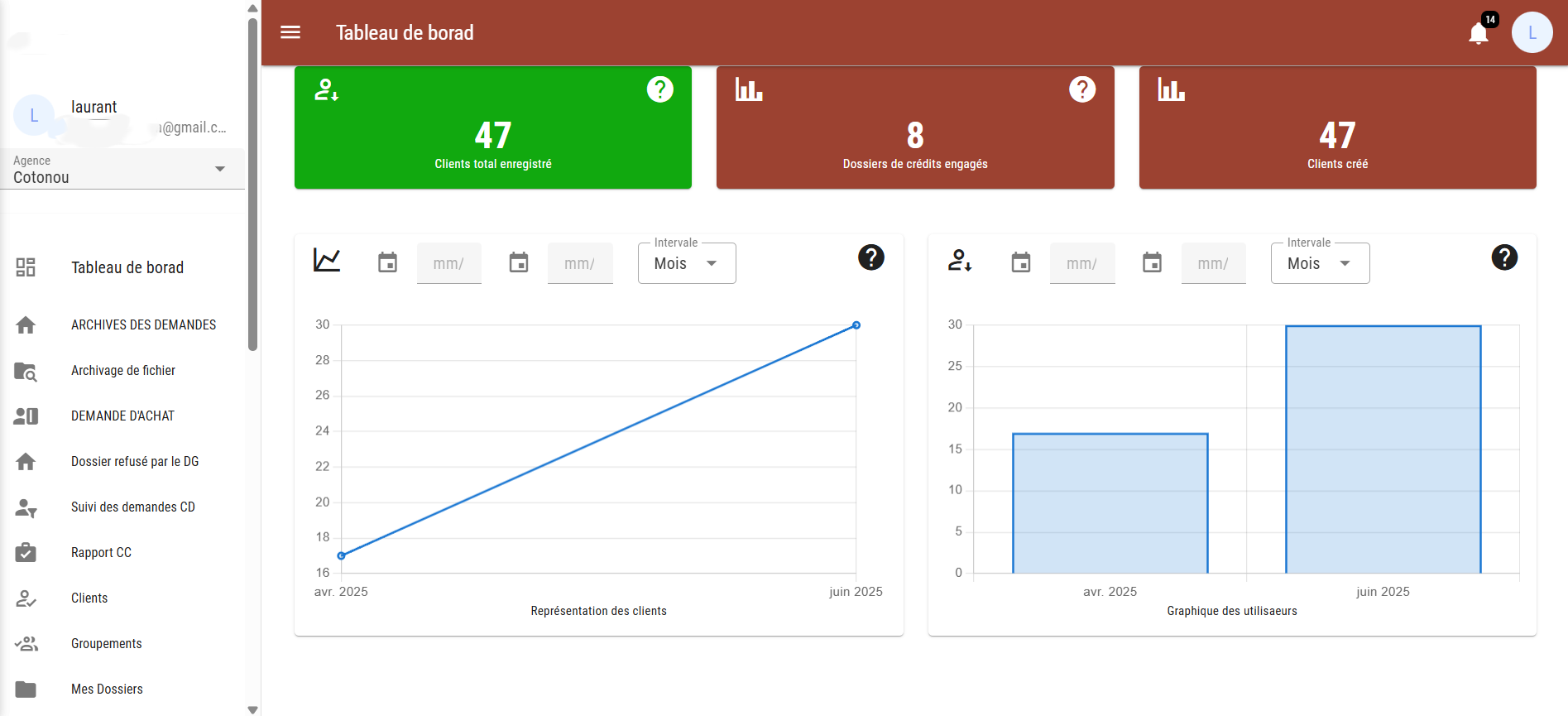Open Mes Dossiers in sidebar

122,689
